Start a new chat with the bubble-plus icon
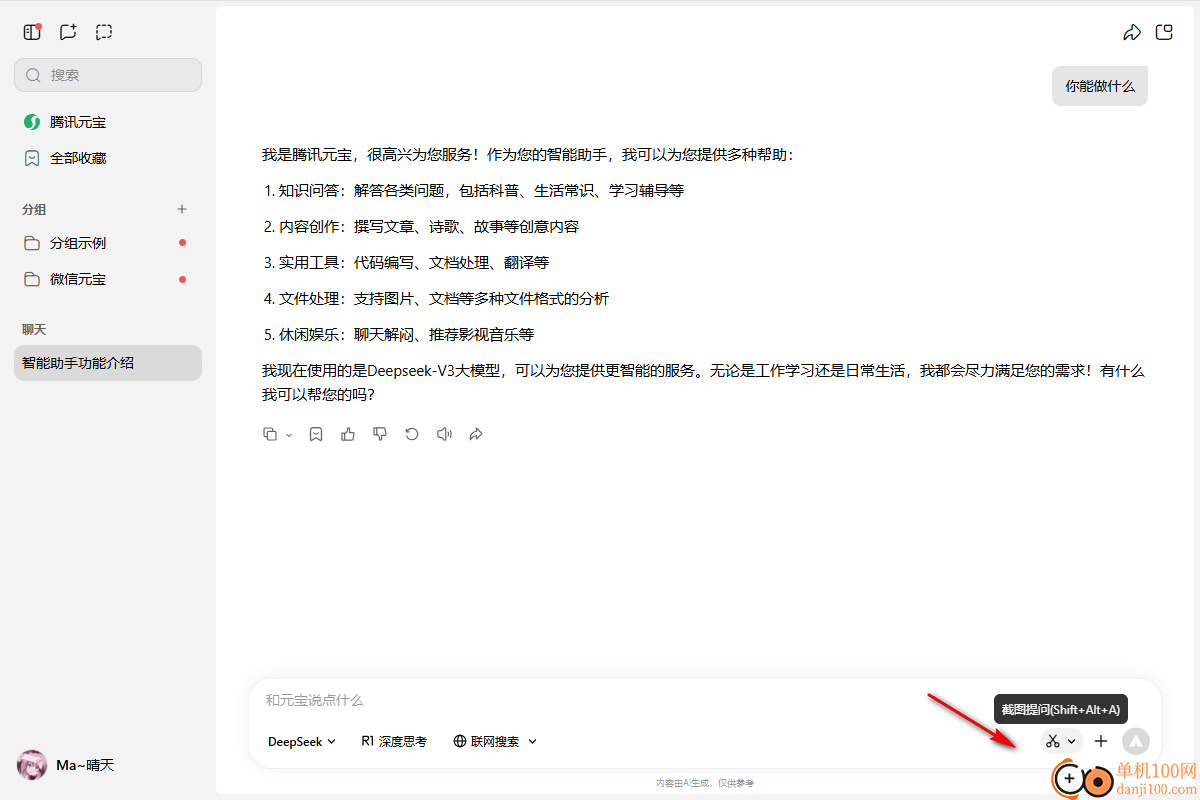Screen dimensions: 1200x800 pos(68,32)
